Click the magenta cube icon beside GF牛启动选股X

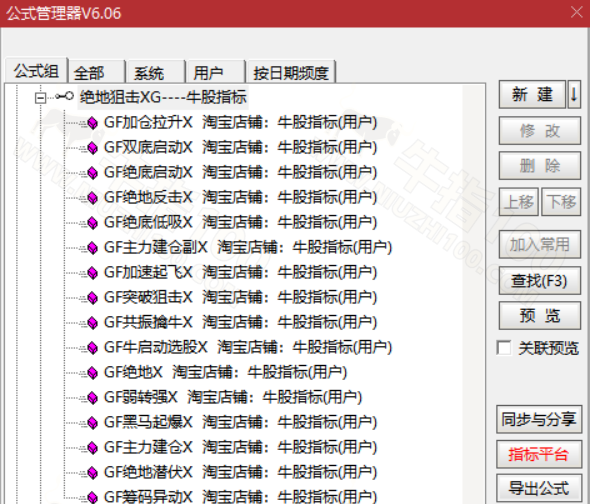tap(92, 347)
